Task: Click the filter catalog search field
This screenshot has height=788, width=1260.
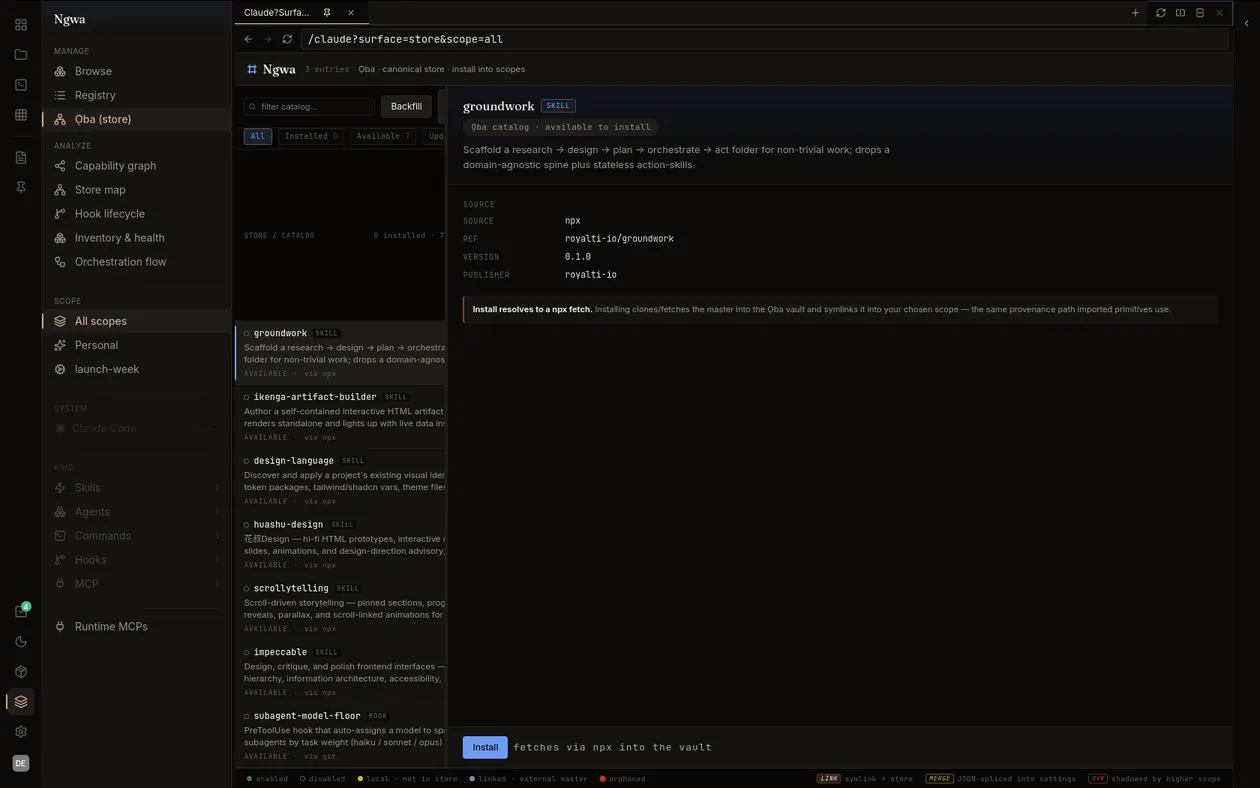Action: pyautogui.click(x=309, y=106)
